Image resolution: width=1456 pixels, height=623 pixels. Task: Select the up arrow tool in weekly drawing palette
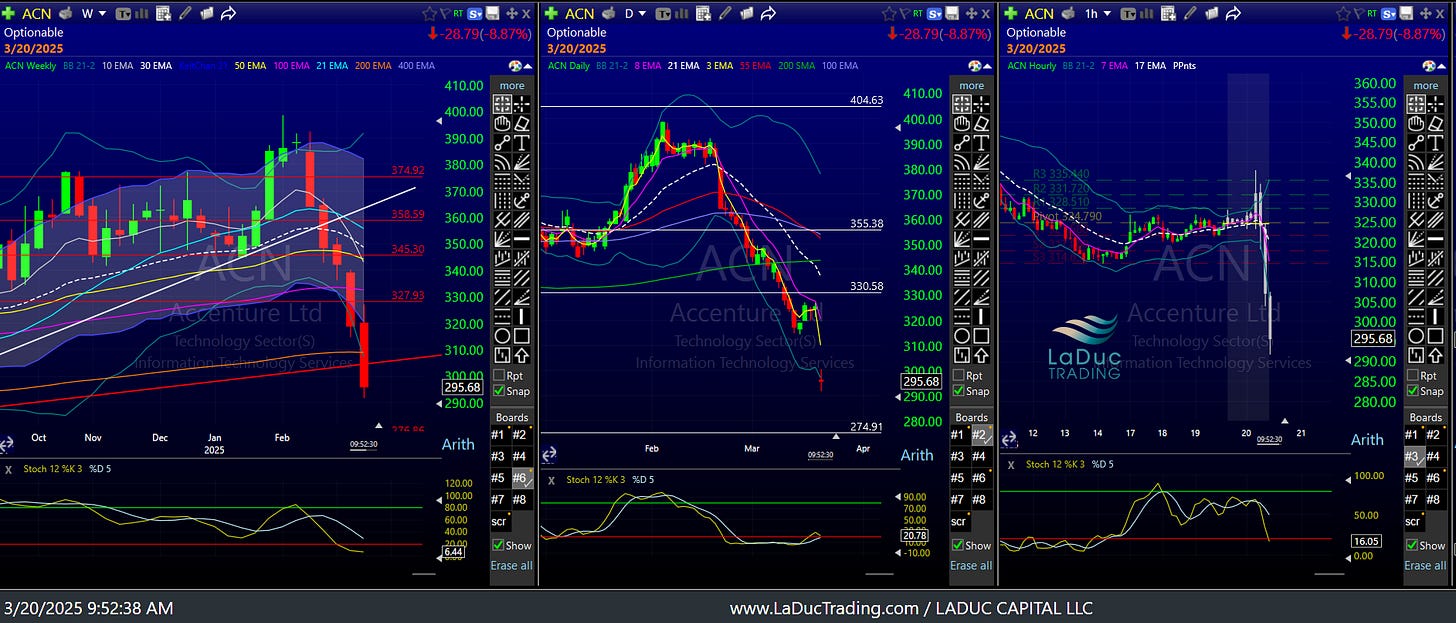coord(520,354)
